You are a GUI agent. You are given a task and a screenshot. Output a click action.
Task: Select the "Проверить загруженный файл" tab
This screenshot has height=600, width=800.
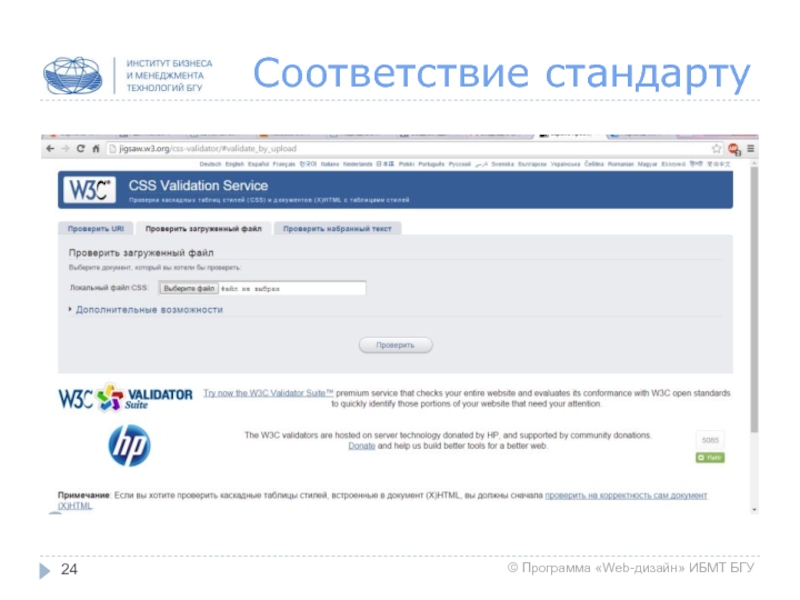tap(203, 229)
